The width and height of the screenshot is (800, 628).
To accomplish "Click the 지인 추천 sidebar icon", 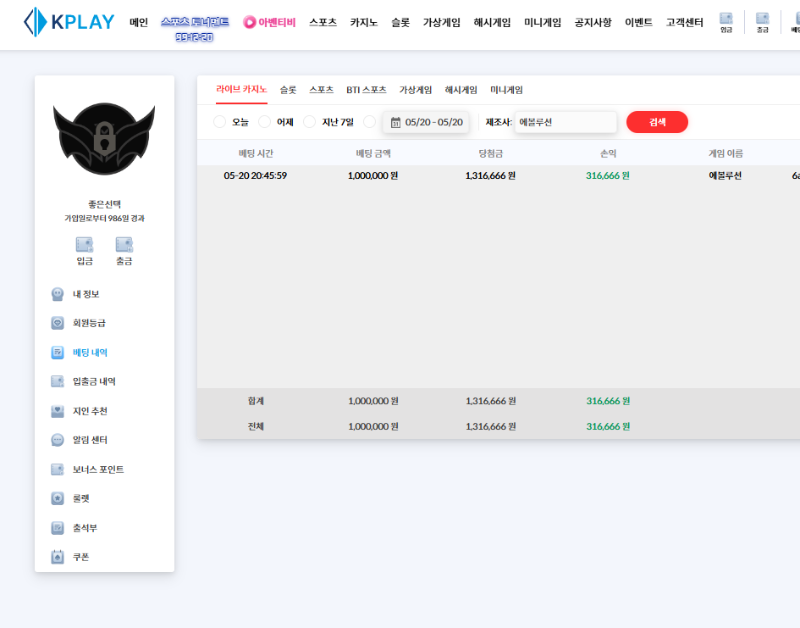I will (58, 411).
